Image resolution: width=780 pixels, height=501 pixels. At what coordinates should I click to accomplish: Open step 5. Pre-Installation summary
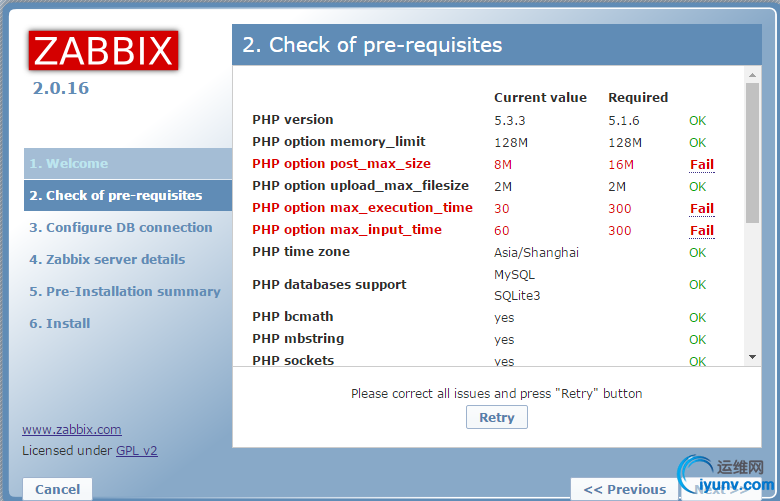pyautogui.click(x=125, y=291)
